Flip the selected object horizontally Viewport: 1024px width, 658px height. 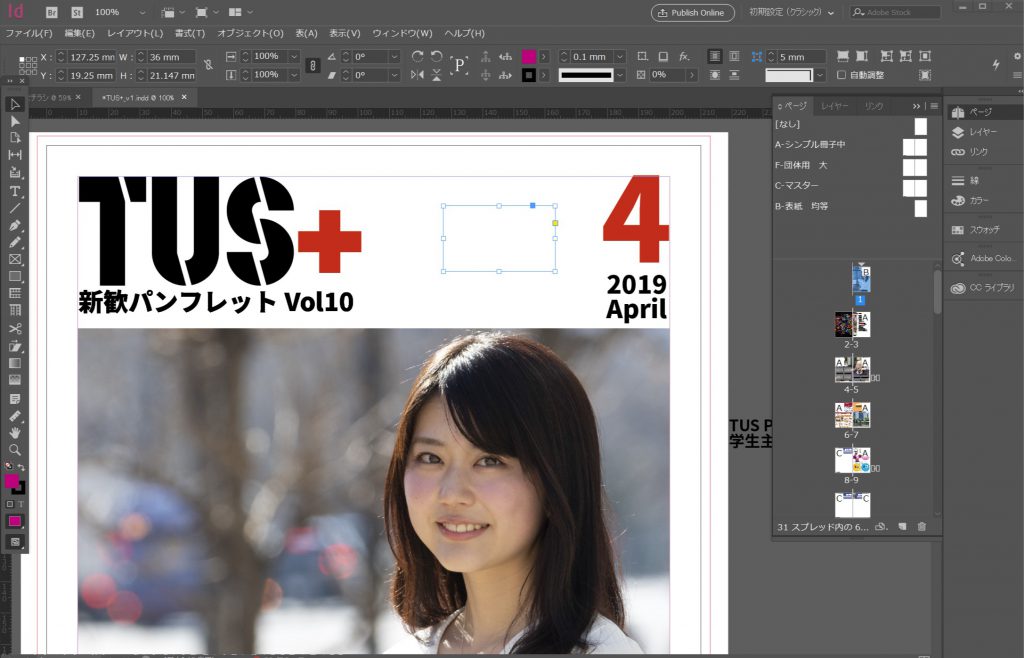(417, 75)
